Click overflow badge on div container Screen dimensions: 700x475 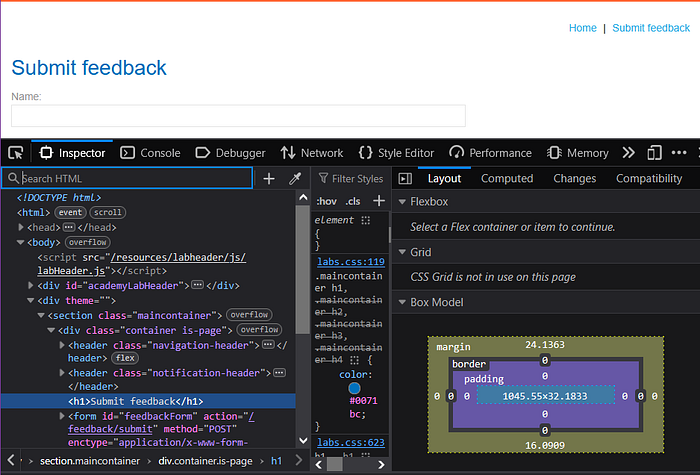tap(259, 329)
